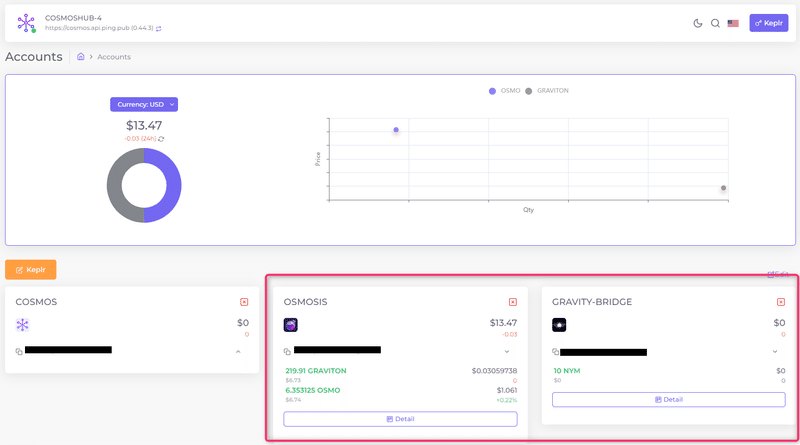Open search with the magnifier icon
This screenshot has width=800, height=445.
coord(715,23)
